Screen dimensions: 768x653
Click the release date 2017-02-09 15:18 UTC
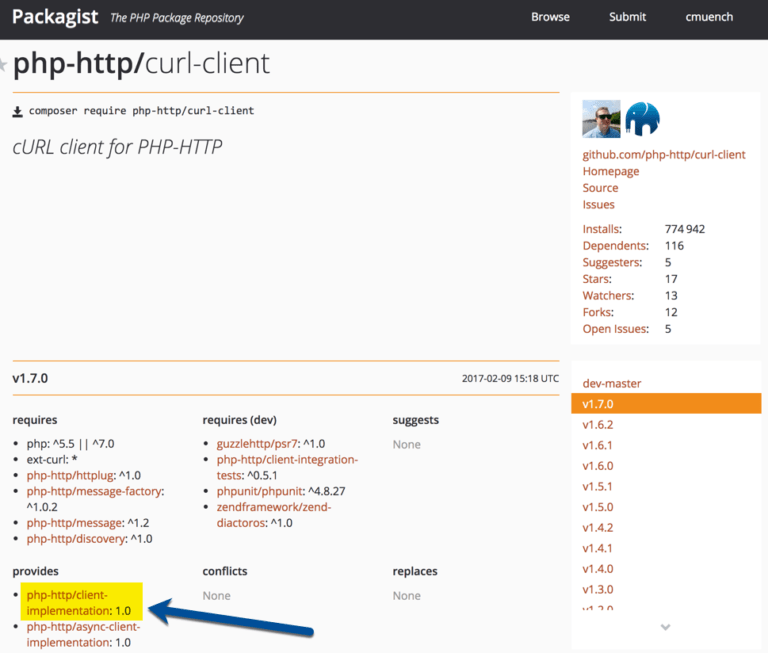pos(510,379)
